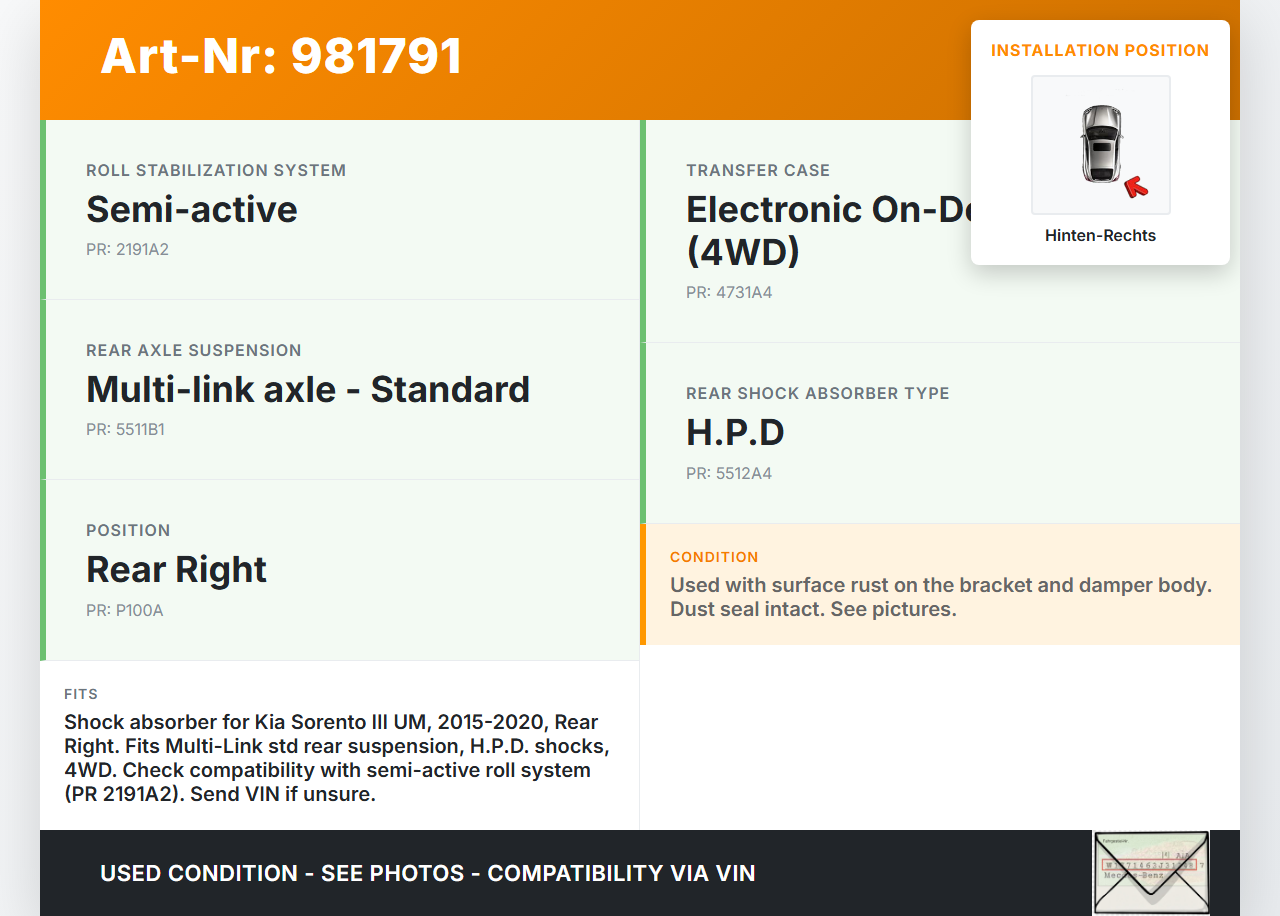Click PR code 5512A4 under H.P.D
This screenshot has height=916, width=1280.
click(x=729, y=473)
